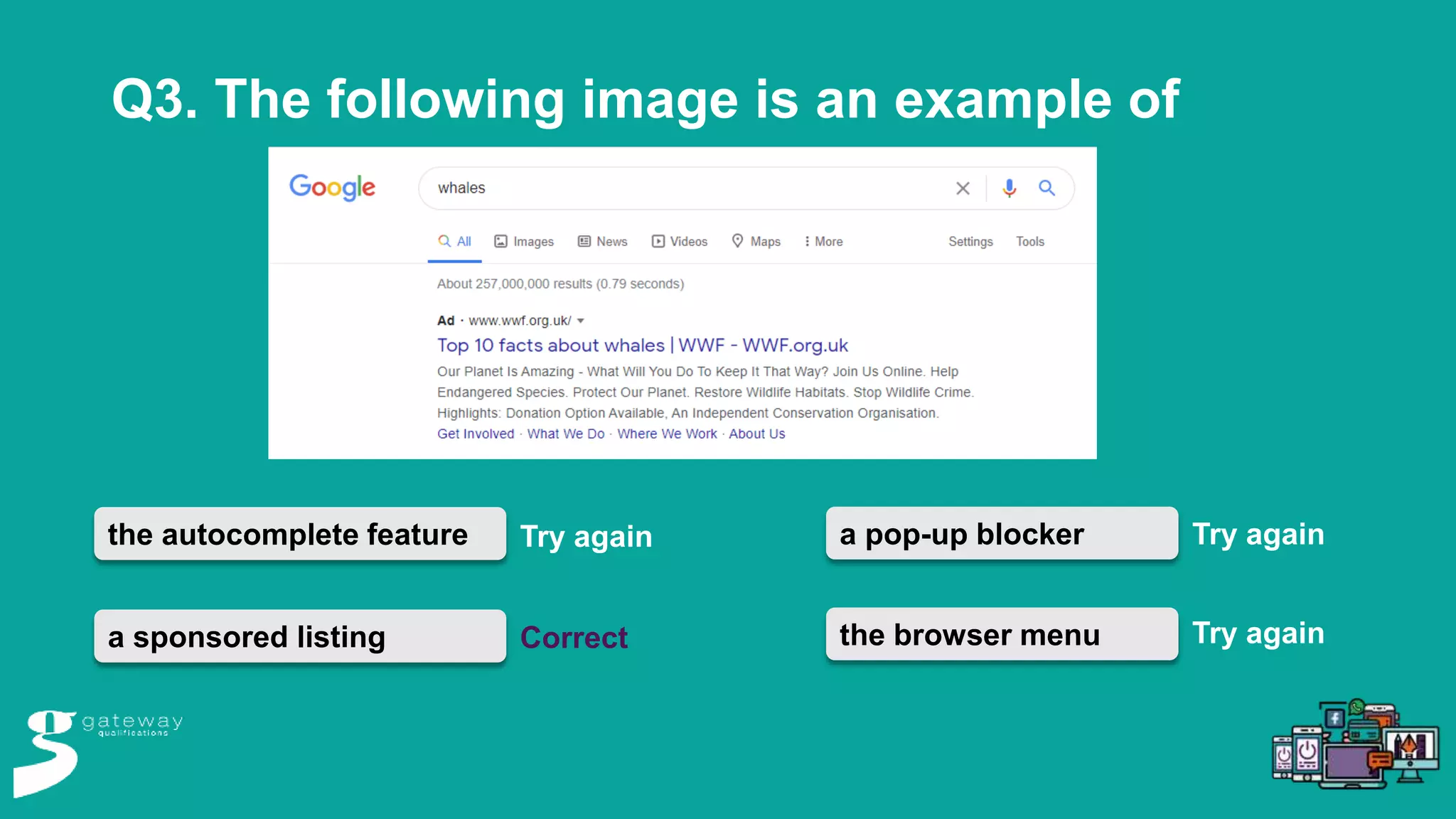This screenshot has width=1456, height=819.
Task: Open search Settings
Action: [970, 242]
